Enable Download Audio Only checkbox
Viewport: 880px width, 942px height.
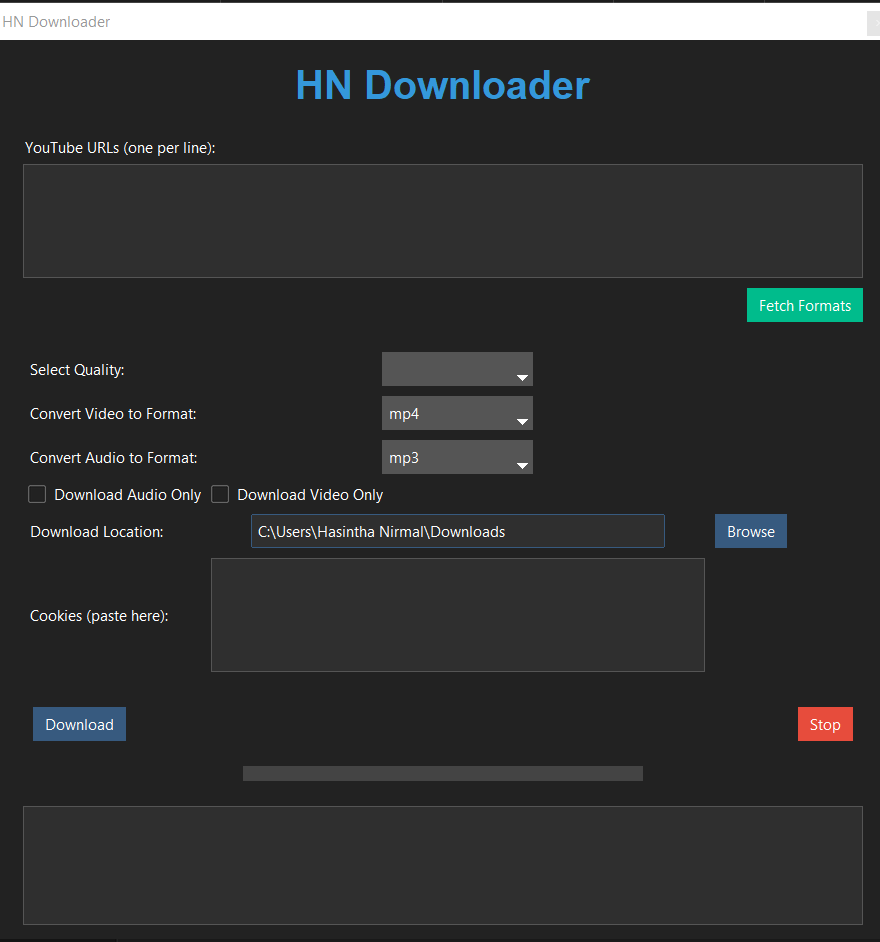(37, 494)
